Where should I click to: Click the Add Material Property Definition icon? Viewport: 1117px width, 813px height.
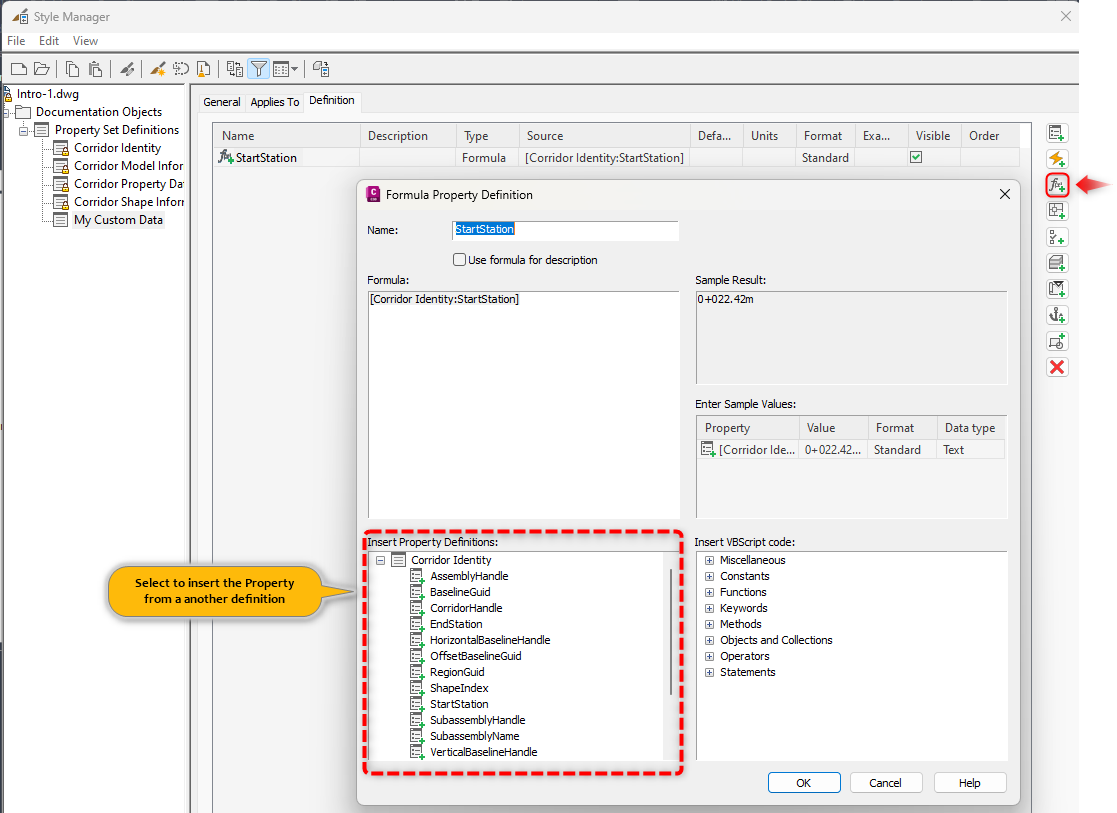tap(1057, 263)
